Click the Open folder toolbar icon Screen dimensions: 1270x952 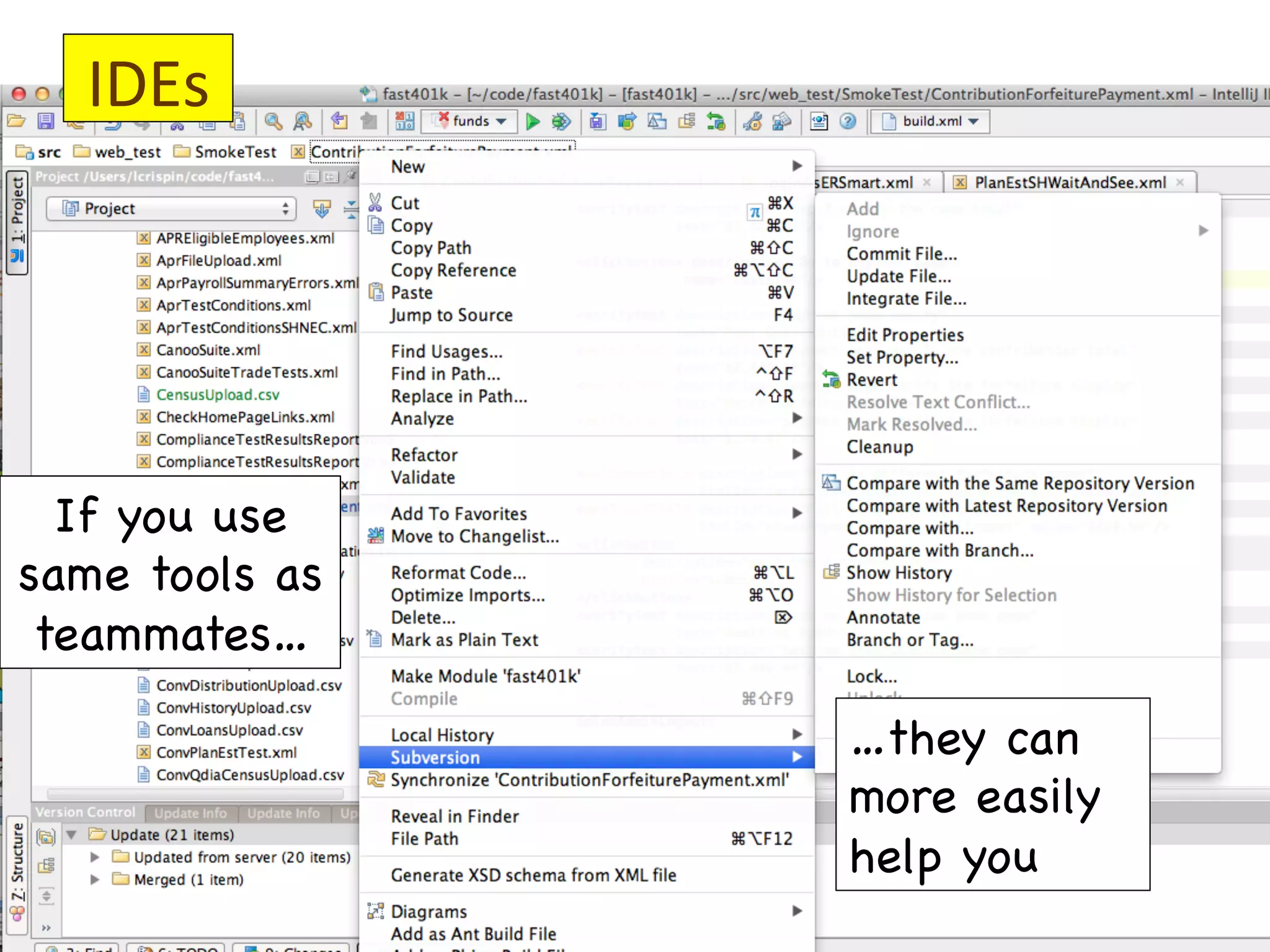coord(16,121)
